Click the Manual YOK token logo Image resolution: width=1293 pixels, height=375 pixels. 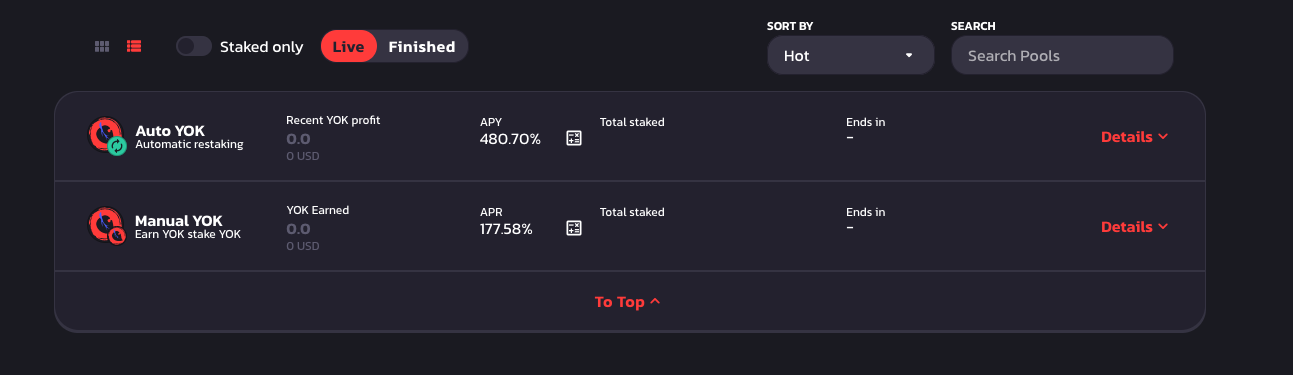point(105,225)
